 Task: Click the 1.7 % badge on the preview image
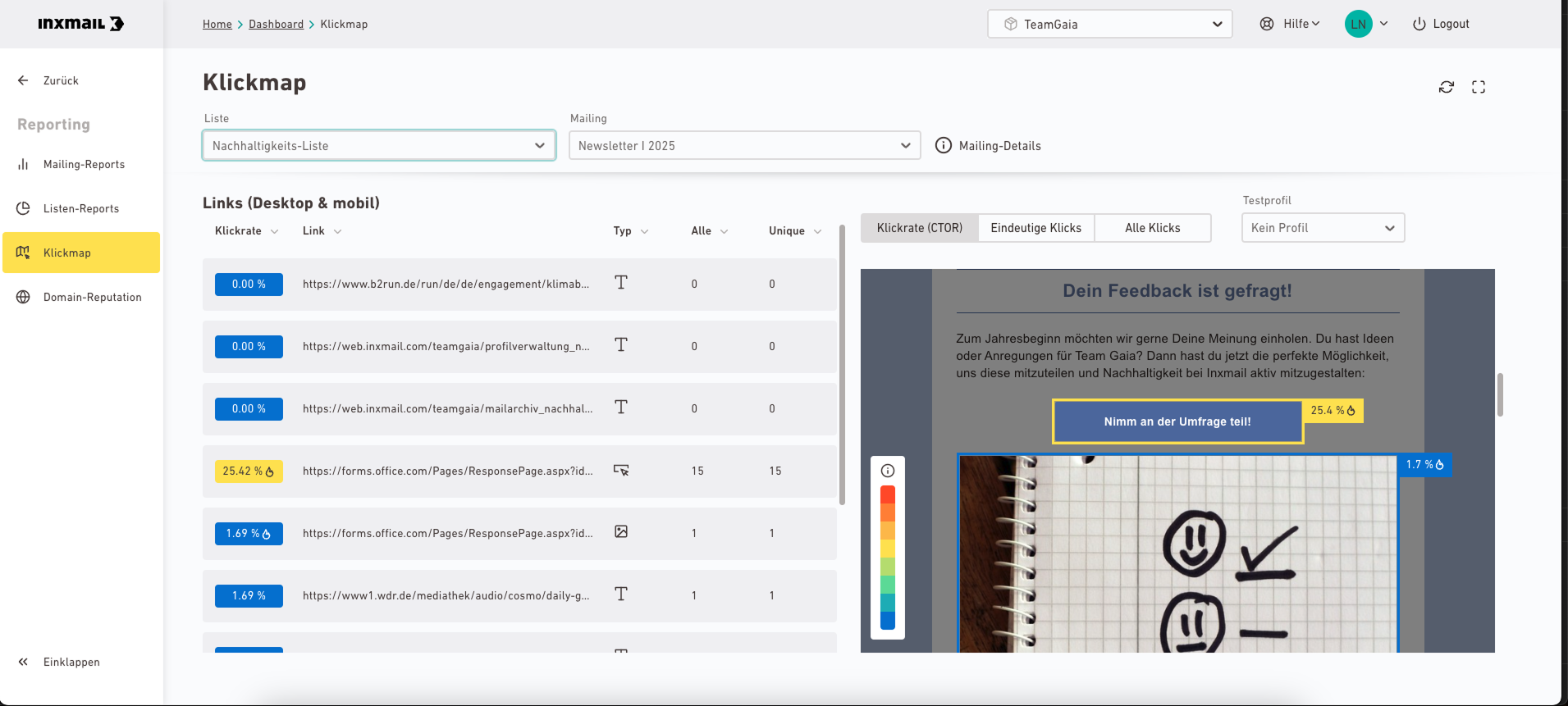(1424, 465)
